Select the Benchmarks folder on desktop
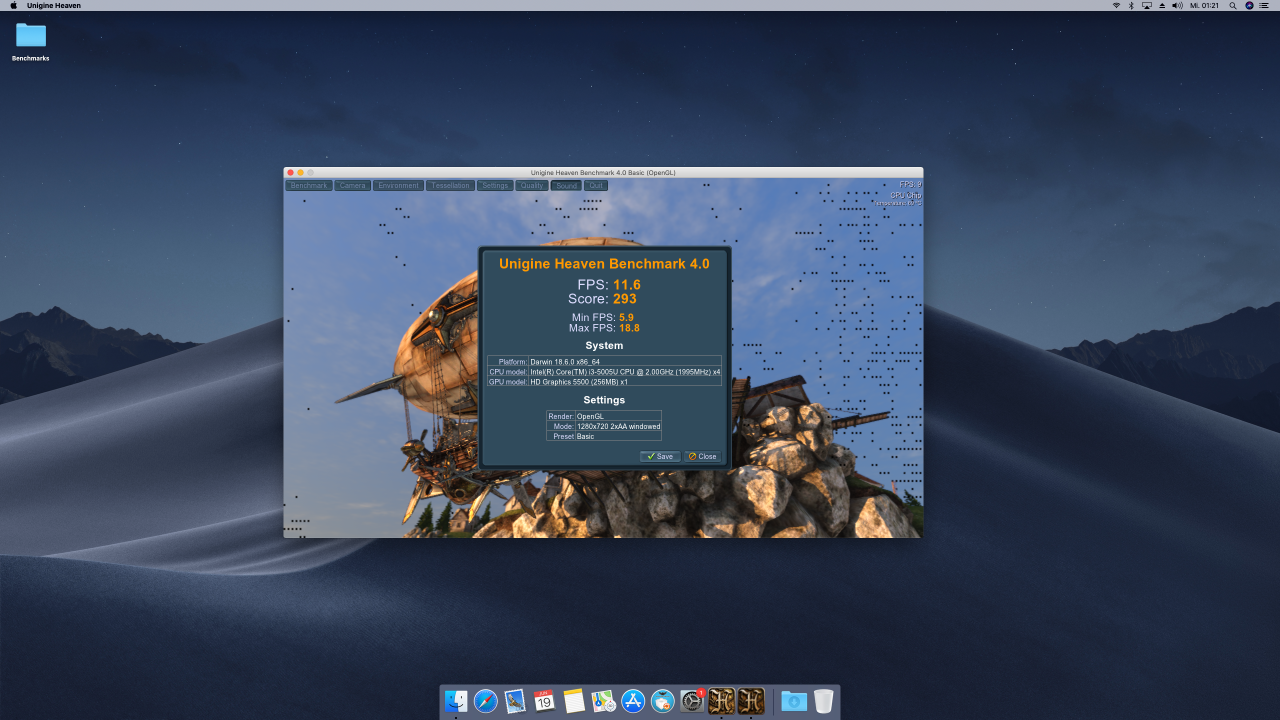 31,42
